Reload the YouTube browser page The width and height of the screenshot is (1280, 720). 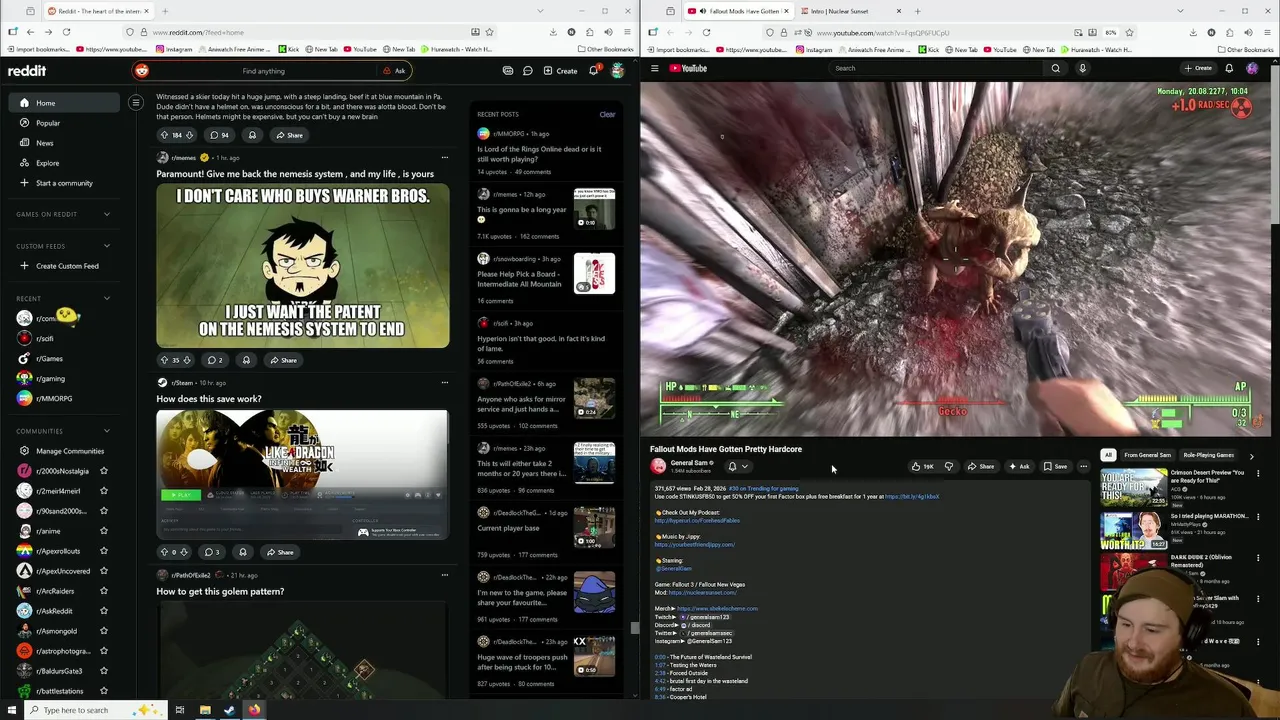pyautogui.click(x=706, y=32)
